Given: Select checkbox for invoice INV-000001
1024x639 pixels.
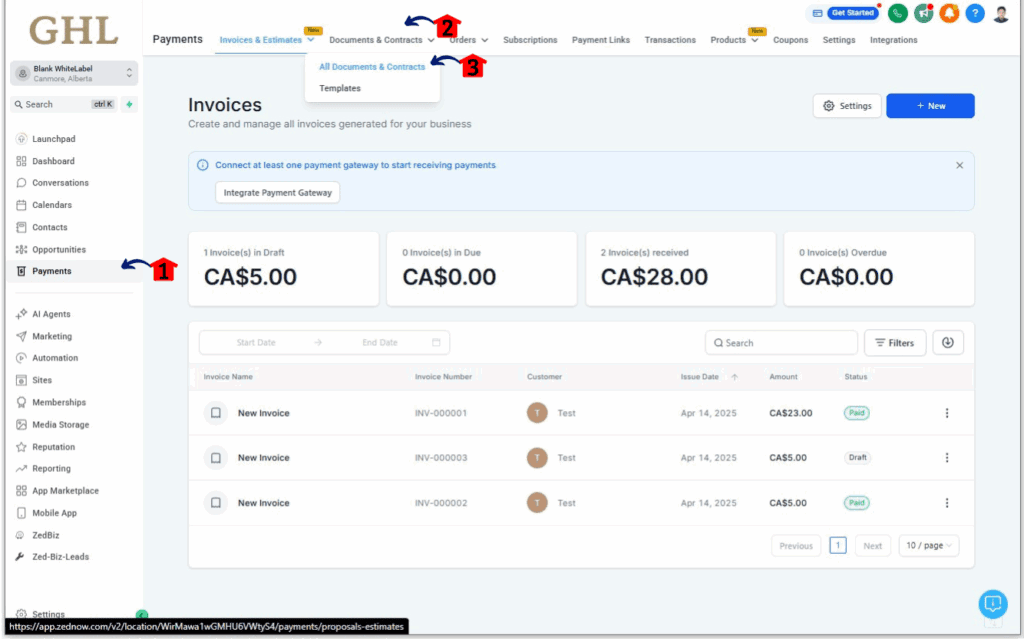Looking at the screenshot, I should [x=216, y=413].
